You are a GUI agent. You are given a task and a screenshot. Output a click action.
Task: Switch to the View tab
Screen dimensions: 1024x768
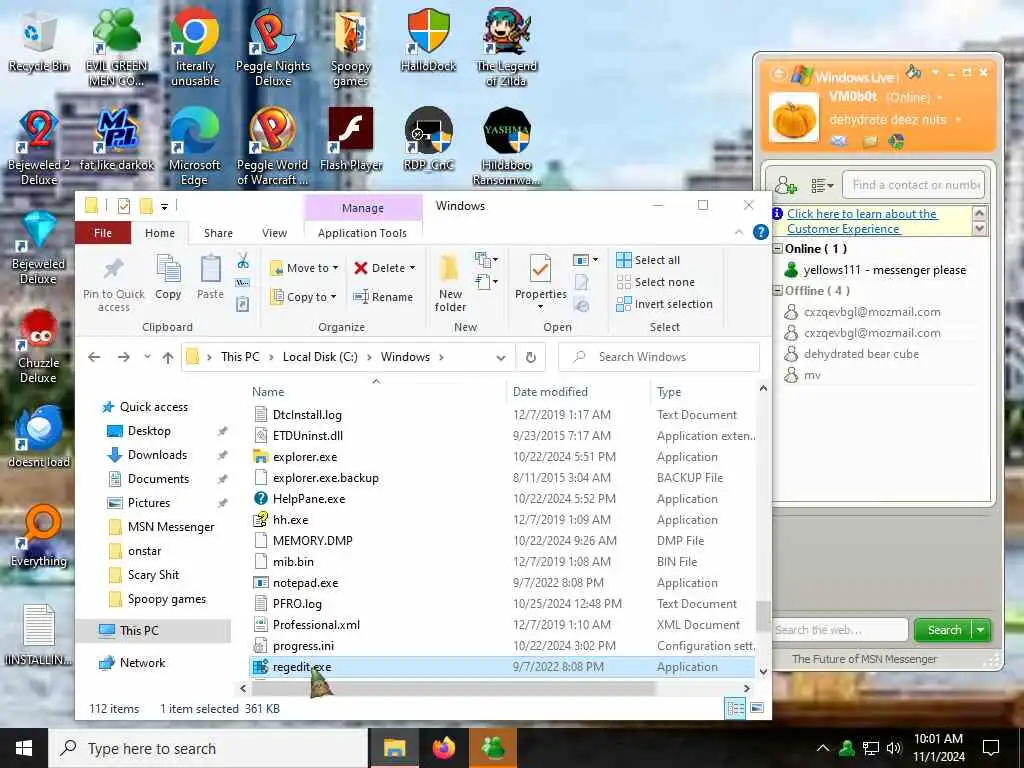[x=274, y=232]
